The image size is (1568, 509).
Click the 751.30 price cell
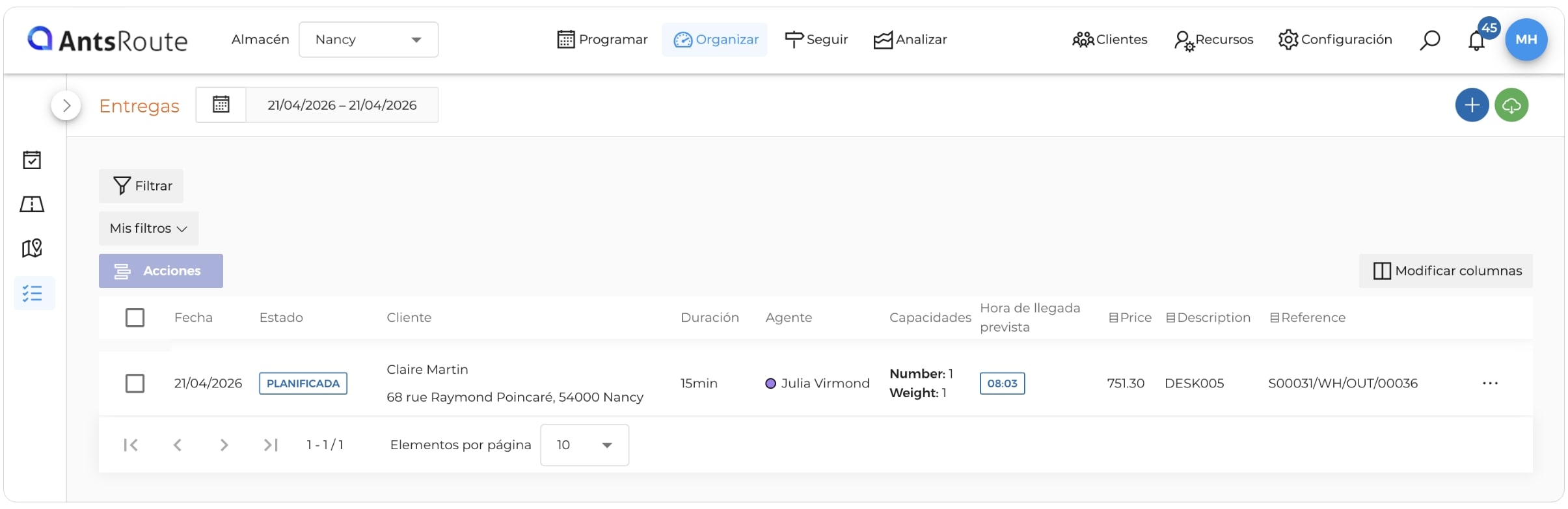pyautogui.click(x=1126, y=384)
